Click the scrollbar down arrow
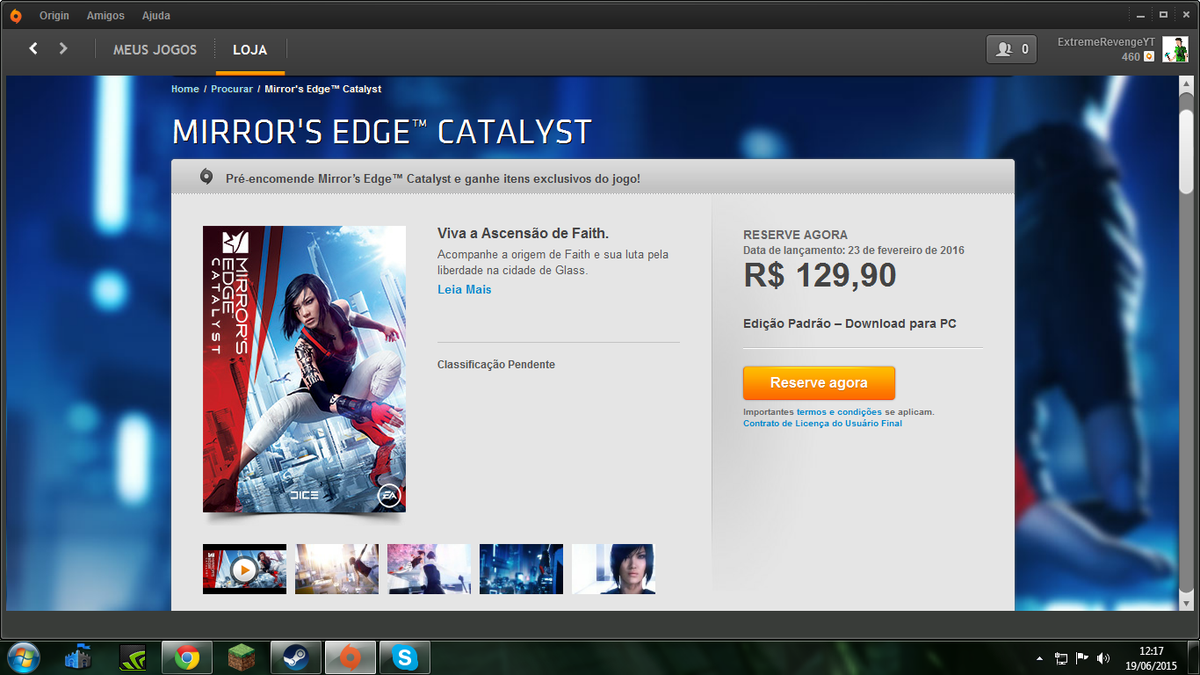This screenshot has height=675, width=1200. coord(1185,603)
